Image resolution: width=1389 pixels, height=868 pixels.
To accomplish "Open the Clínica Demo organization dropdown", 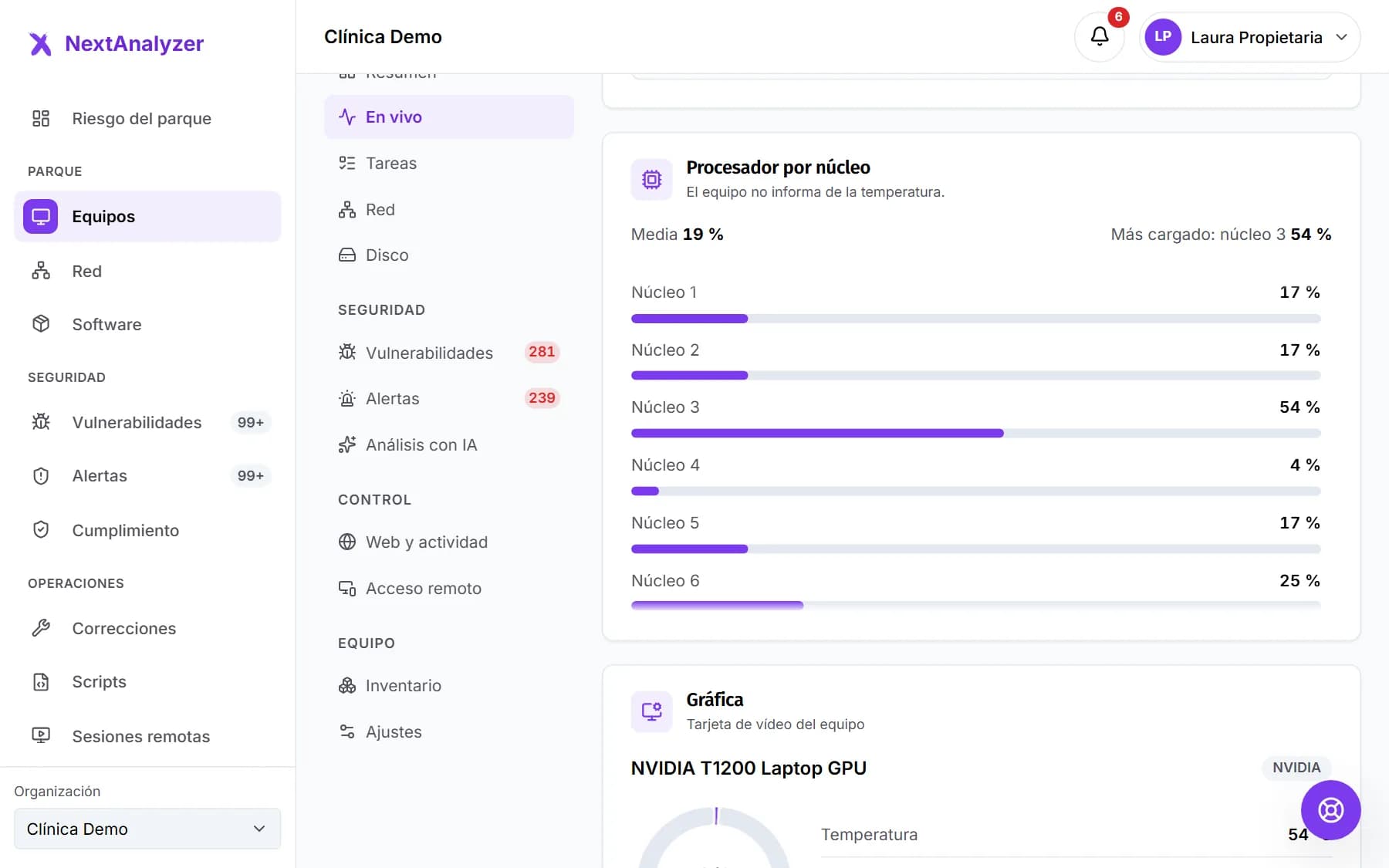I will [x=147, y=829].
